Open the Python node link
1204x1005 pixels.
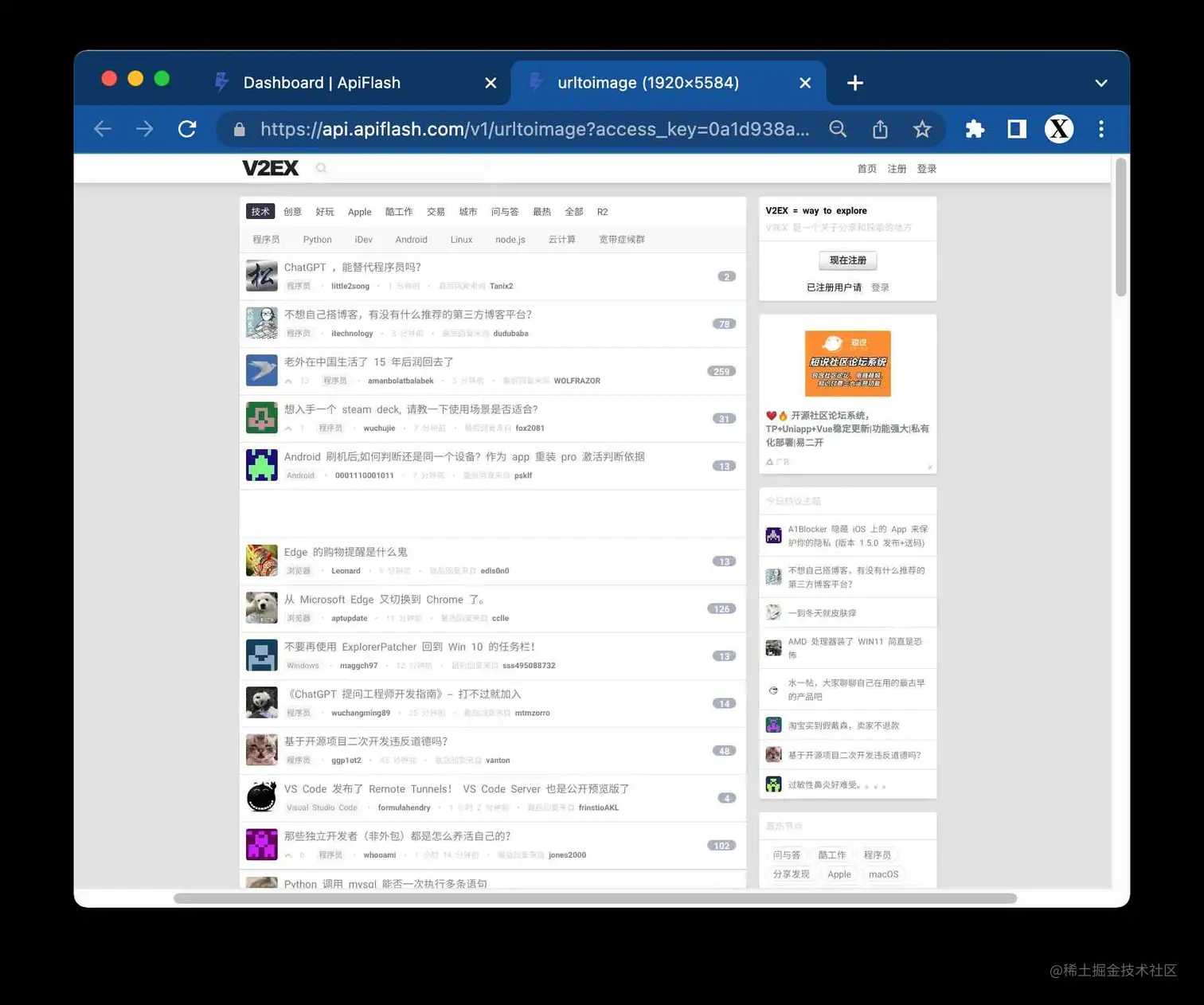tap(317, 239)
